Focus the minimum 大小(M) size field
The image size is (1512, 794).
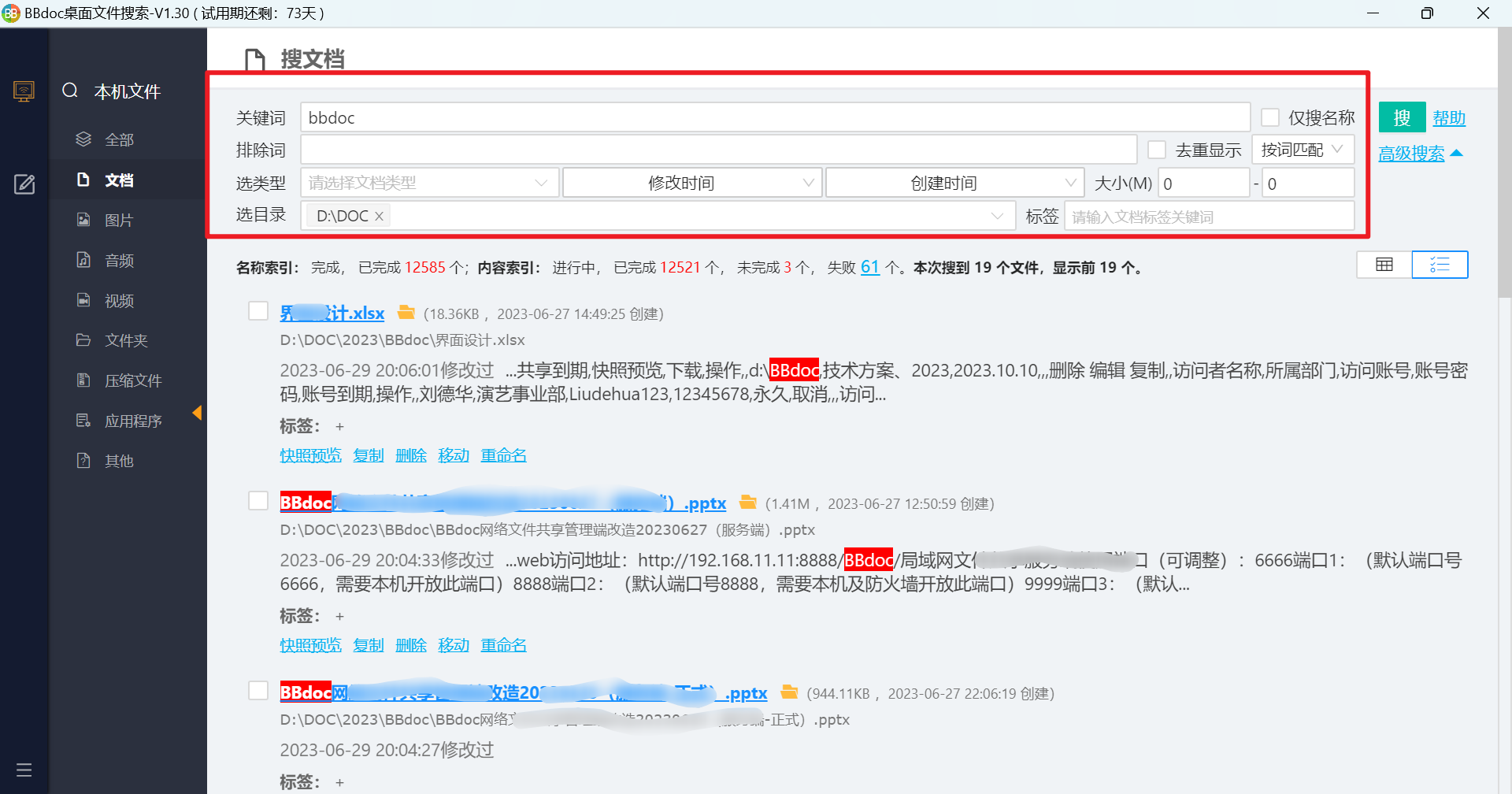click(1203, 183)
